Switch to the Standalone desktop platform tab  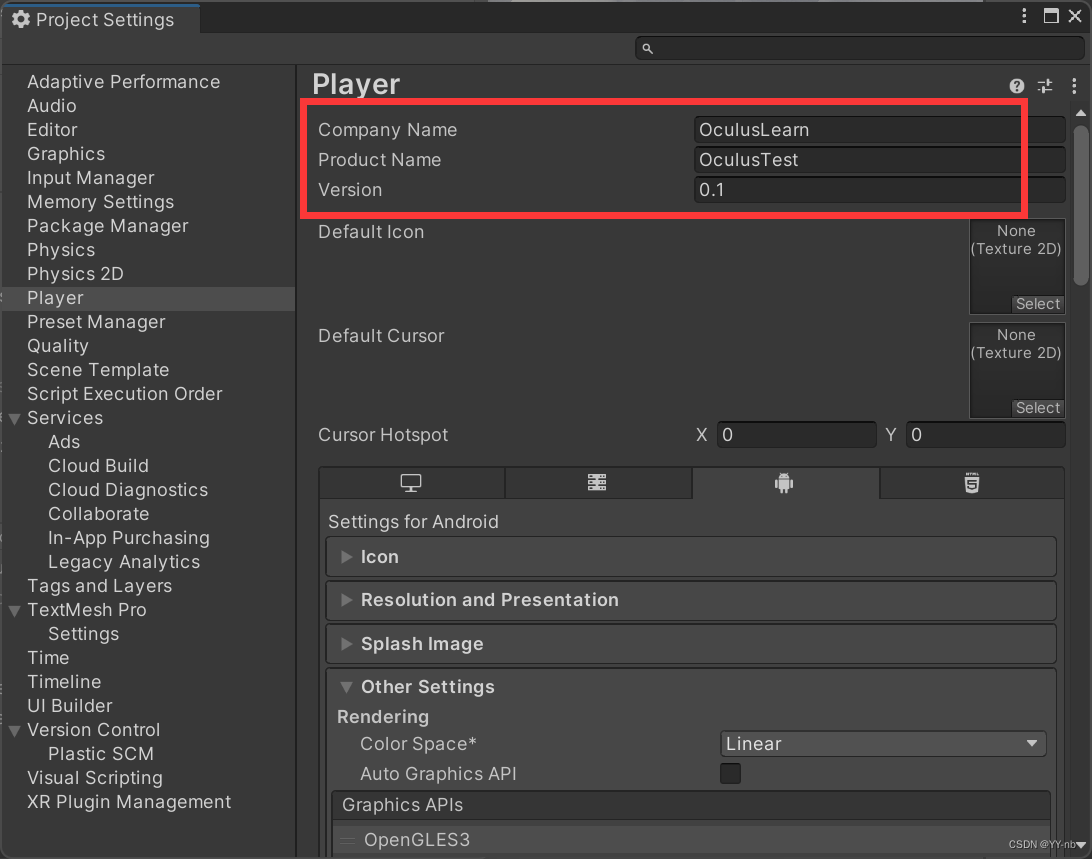[x=411, y=483]
